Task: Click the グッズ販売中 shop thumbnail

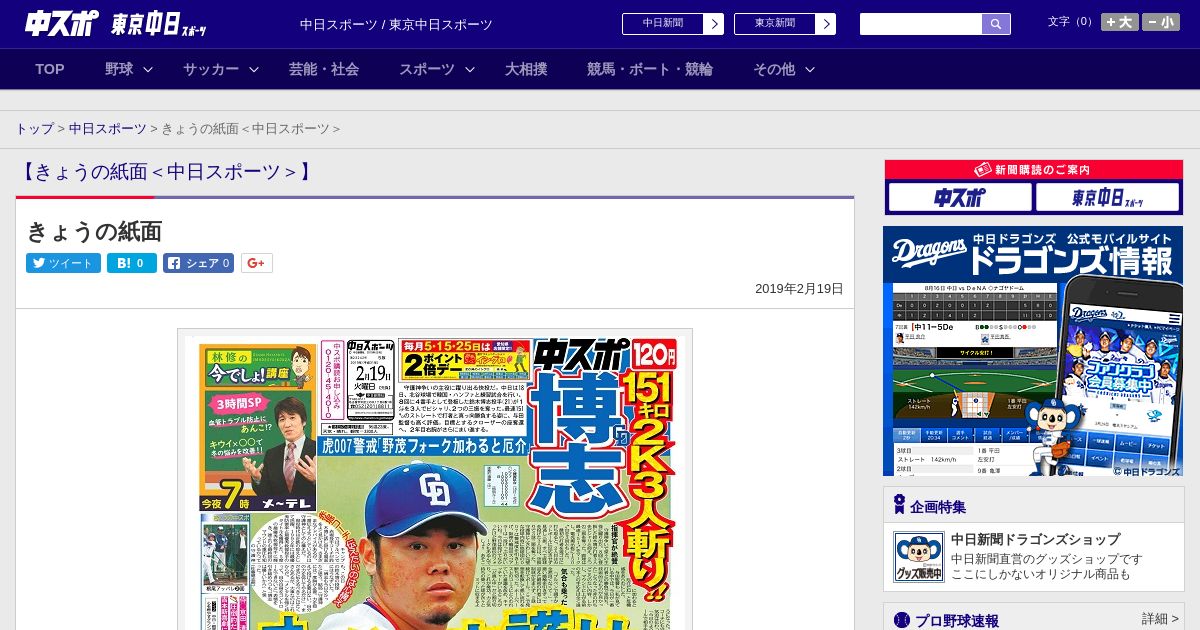Action: [918, 557]
